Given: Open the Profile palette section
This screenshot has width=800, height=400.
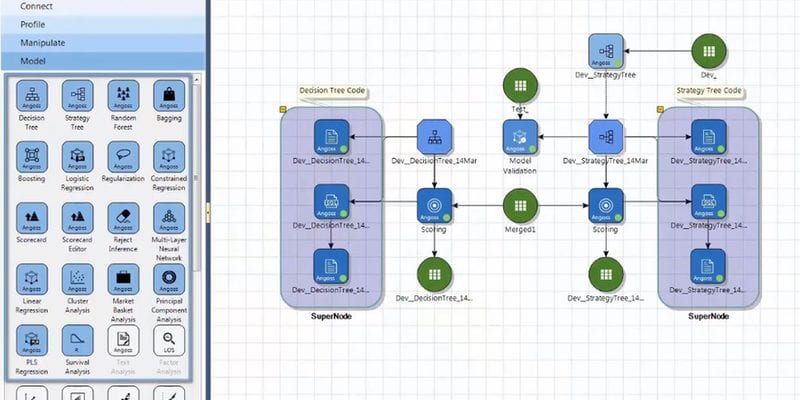Looking at the screenshot, I should pyautogui.click(x=103, y=24).
